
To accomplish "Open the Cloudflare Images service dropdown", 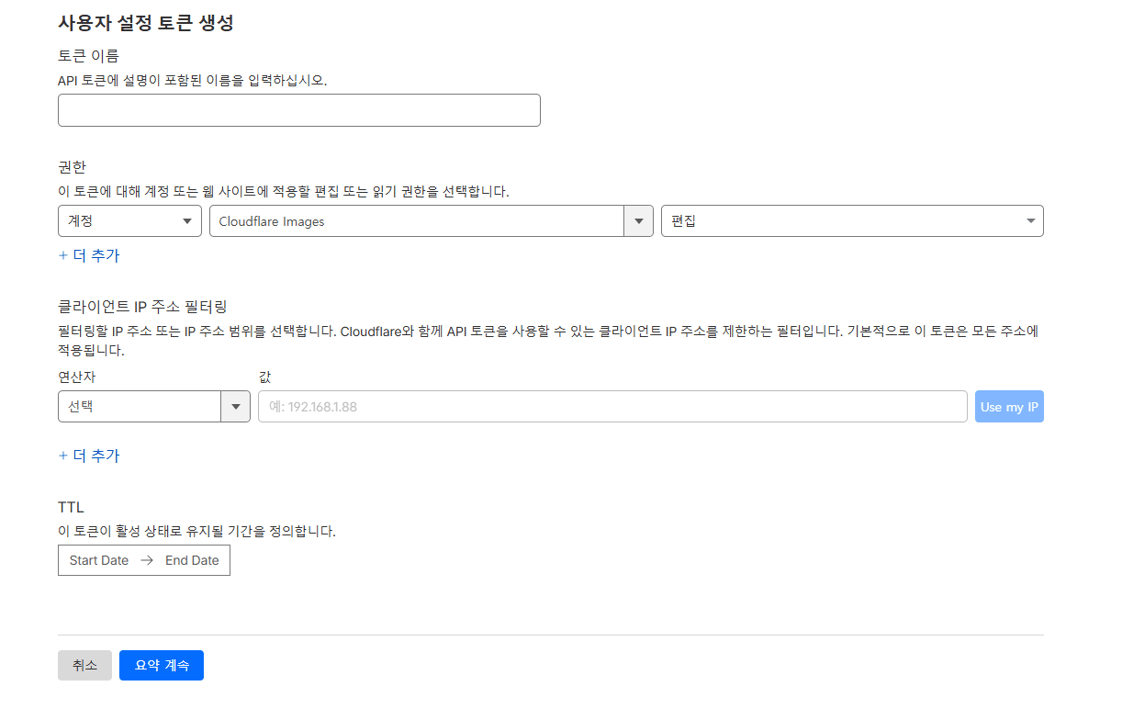I will [x=420, y=221].
